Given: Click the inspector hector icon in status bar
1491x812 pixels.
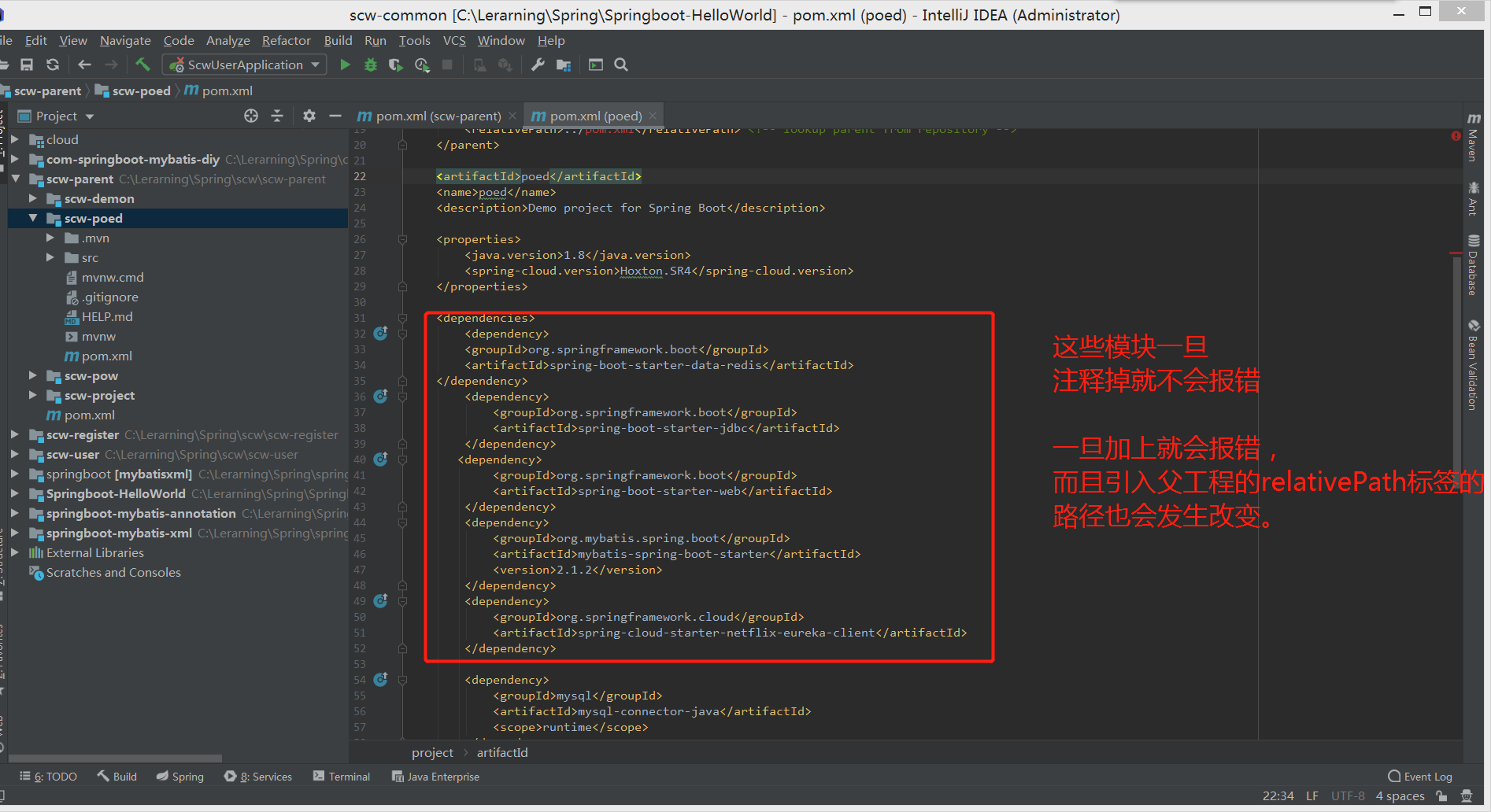Looking at the screenshot, I should coord(1466,795).
